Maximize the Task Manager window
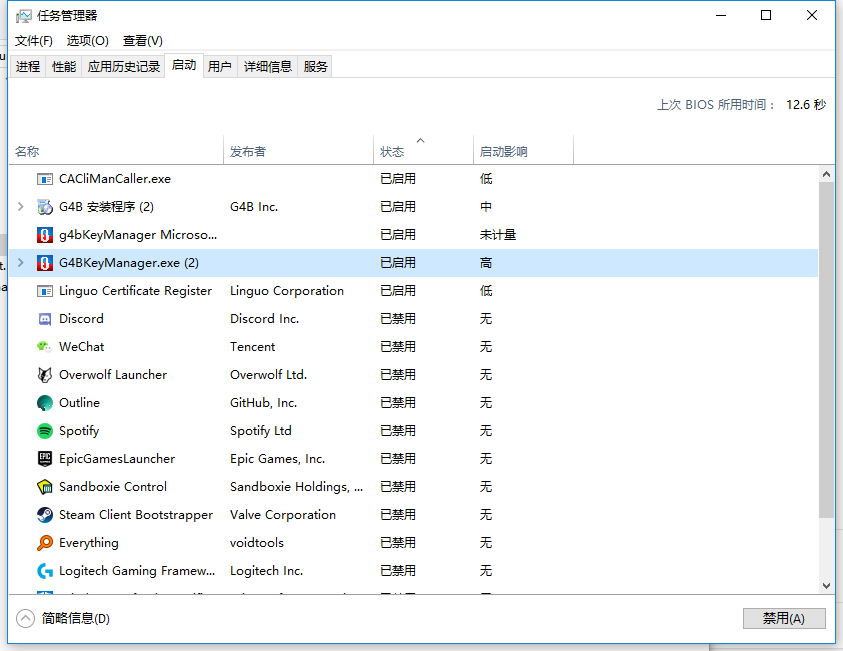The height and width of the screenshot is (651, 843). click(766, 16)
